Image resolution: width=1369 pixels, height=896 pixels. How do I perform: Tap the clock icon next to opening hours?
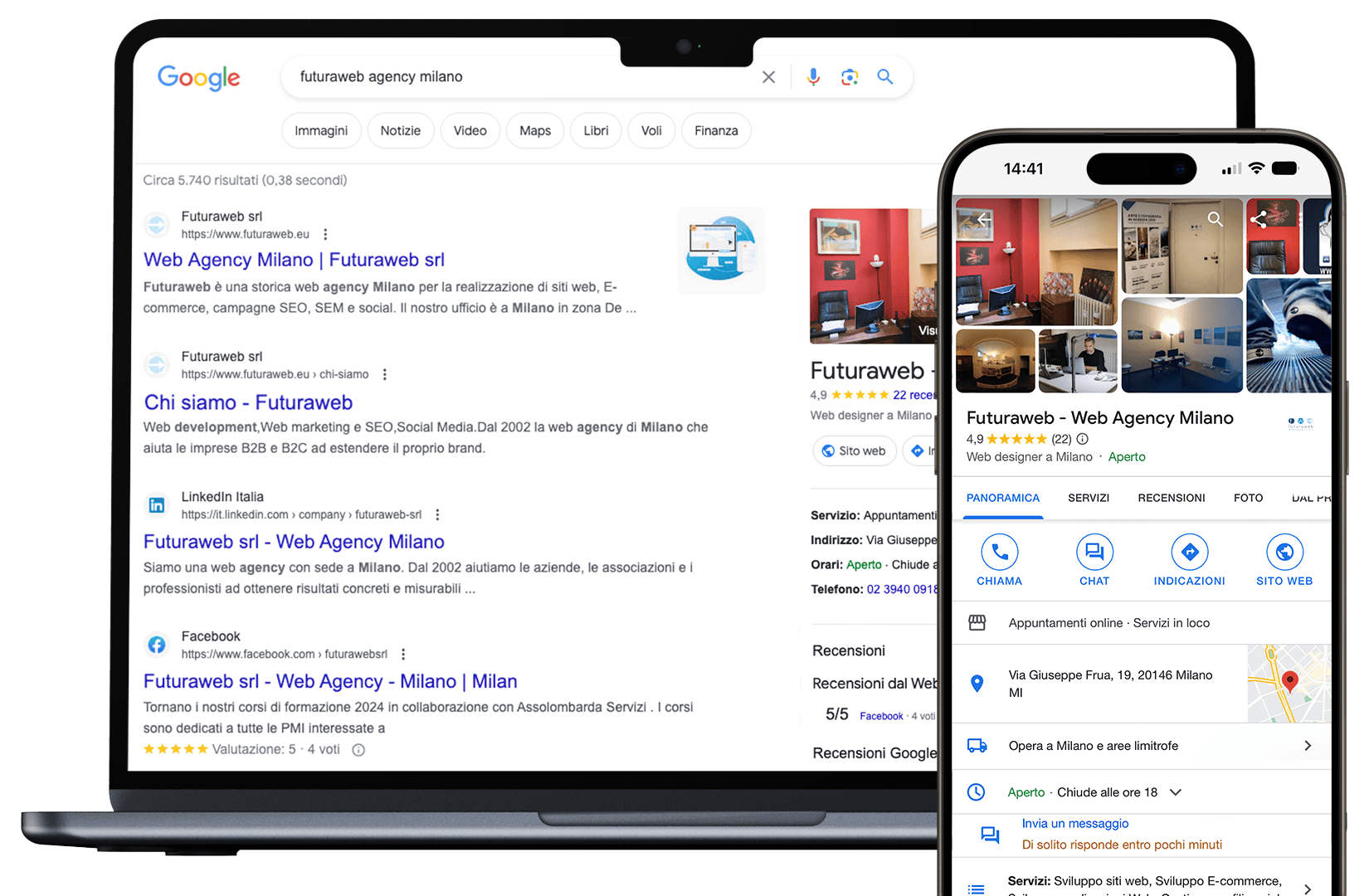(977, 792)
